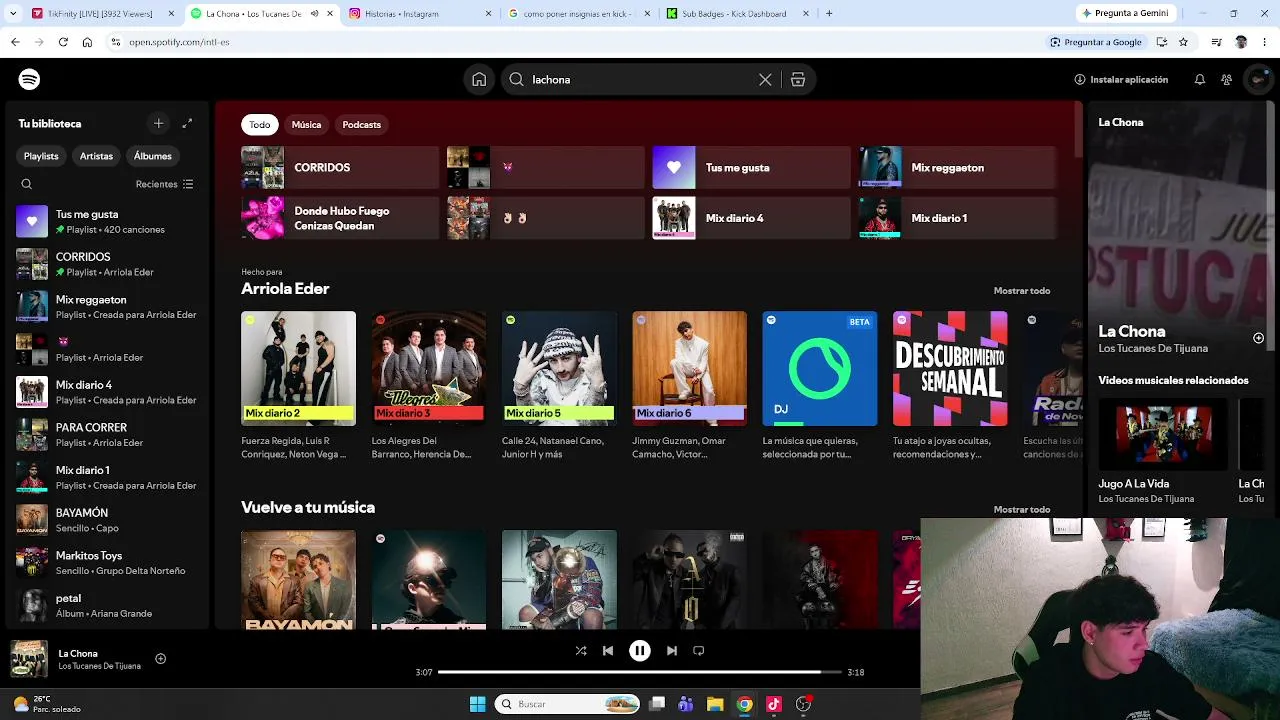Open Tus me gusta in the library
This screenshot has height=720, width=1280.
tap(107, 221)
